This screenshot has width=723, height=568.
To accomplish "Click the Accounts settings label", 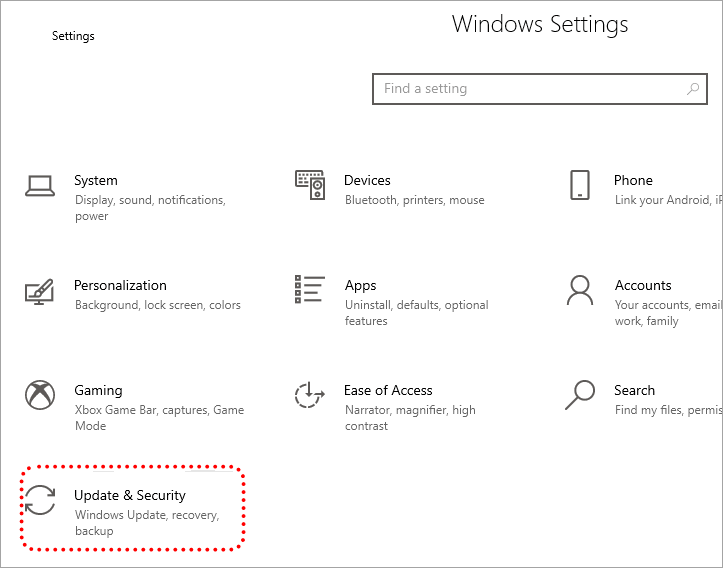I will coord(643,286).
